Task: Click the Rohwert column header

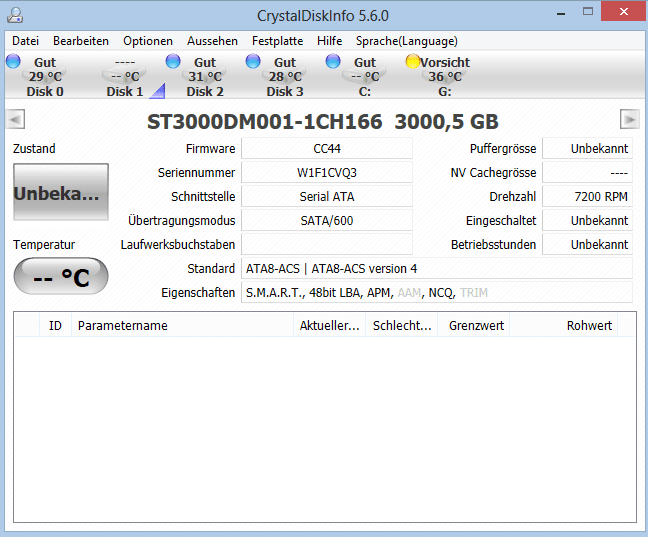Action: tap(564, 325)
